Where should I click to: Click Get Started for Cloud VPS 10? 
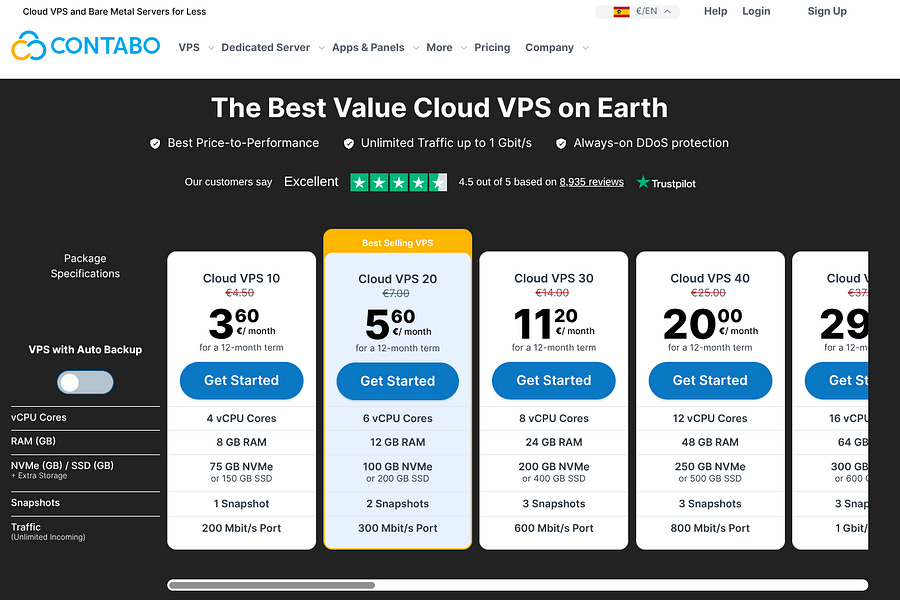coord(242,381)
